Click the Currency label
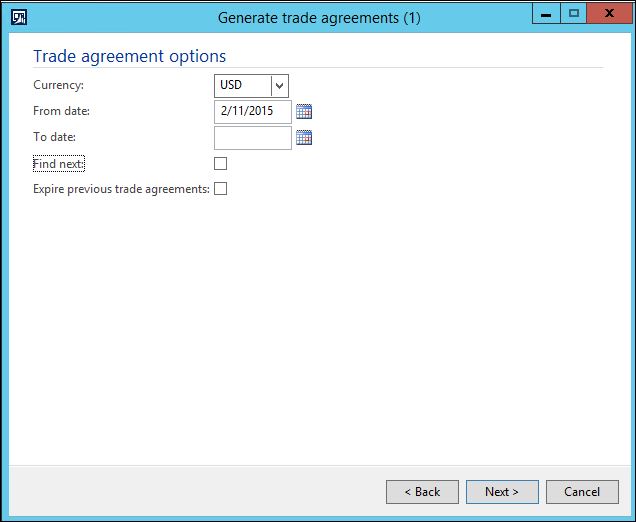This screenshot has height=522, width=636. 59,86
